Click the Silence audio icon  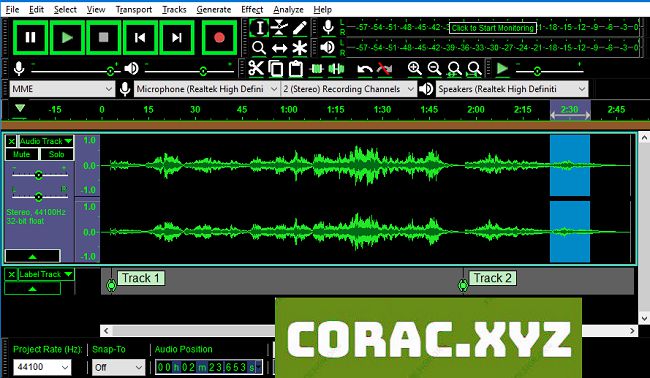pos(336,68)
